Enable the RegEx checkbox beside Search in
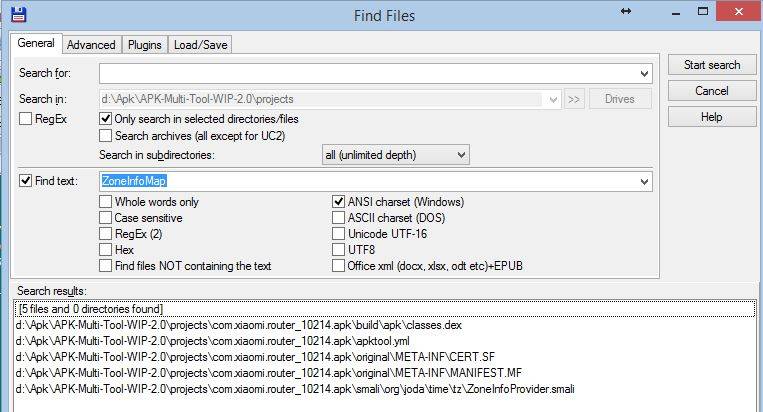 [x=27, y=119]
